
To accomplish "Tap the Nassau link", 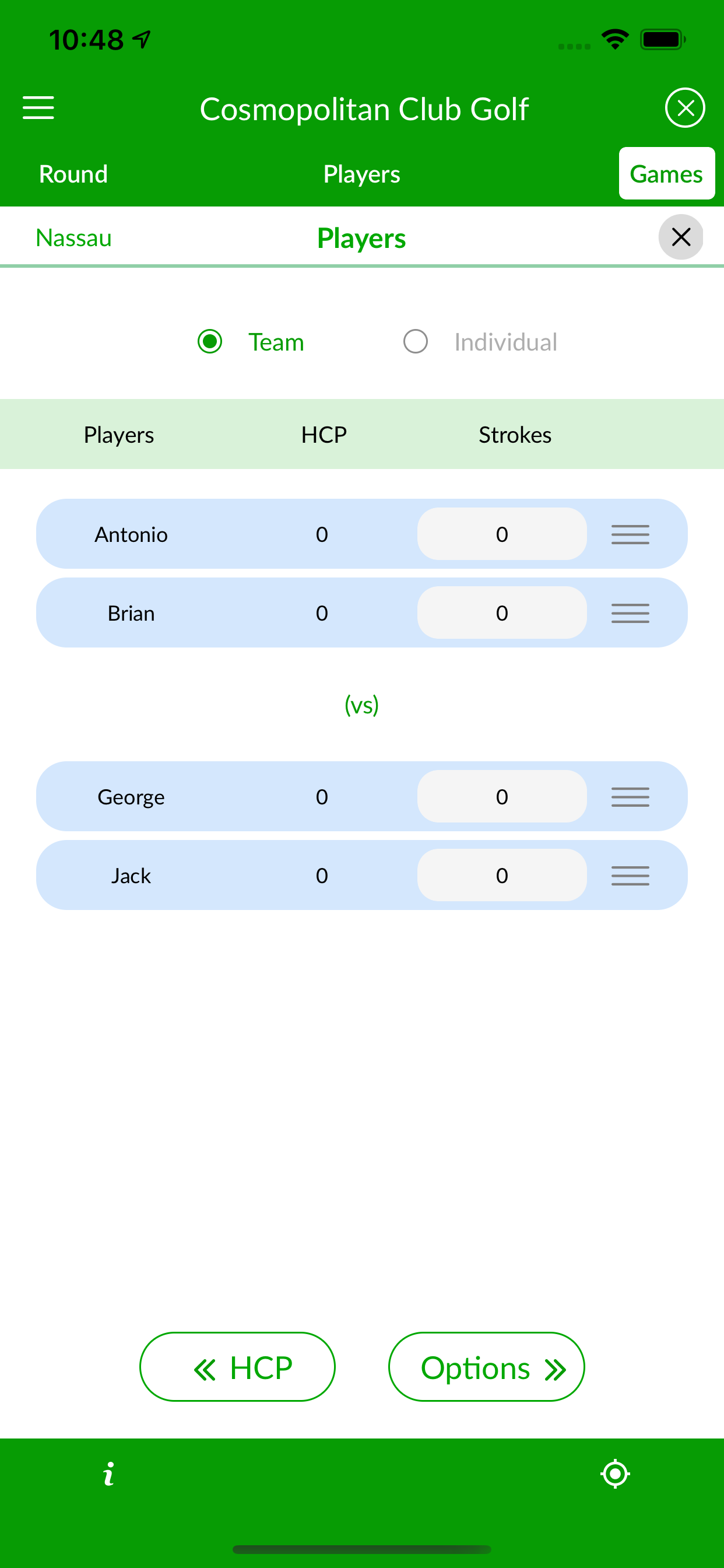I will click(x=73, y=237).
